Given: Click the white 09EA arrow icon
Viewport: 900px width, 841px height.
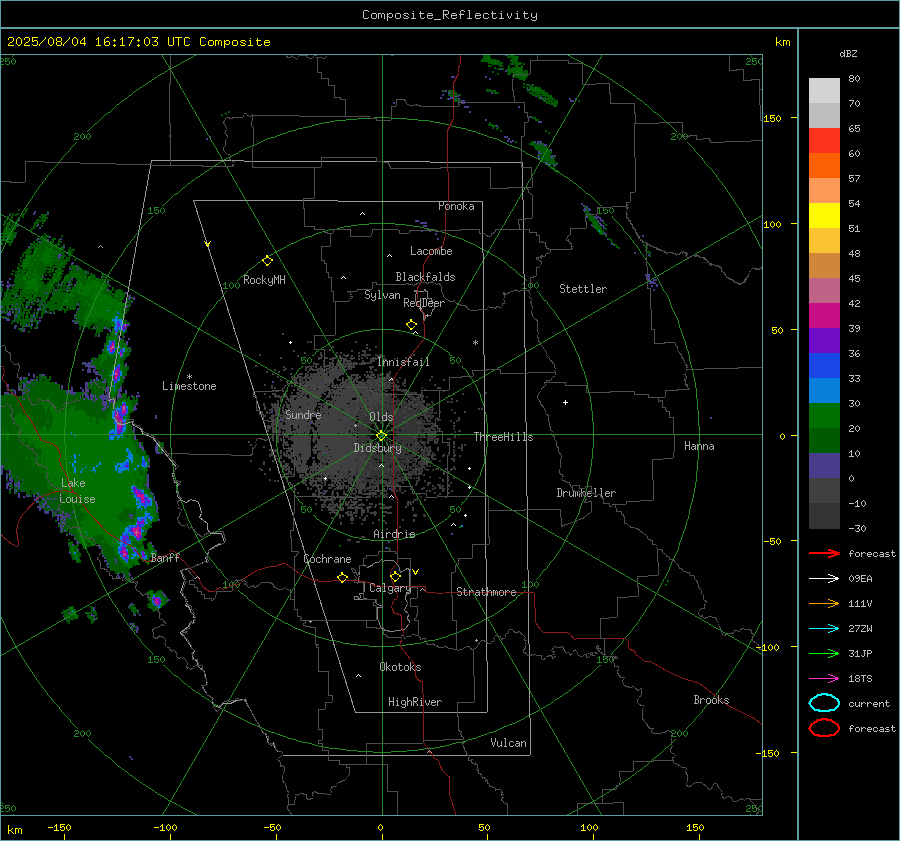Looking at the screenshot, I should coord(824,579).
